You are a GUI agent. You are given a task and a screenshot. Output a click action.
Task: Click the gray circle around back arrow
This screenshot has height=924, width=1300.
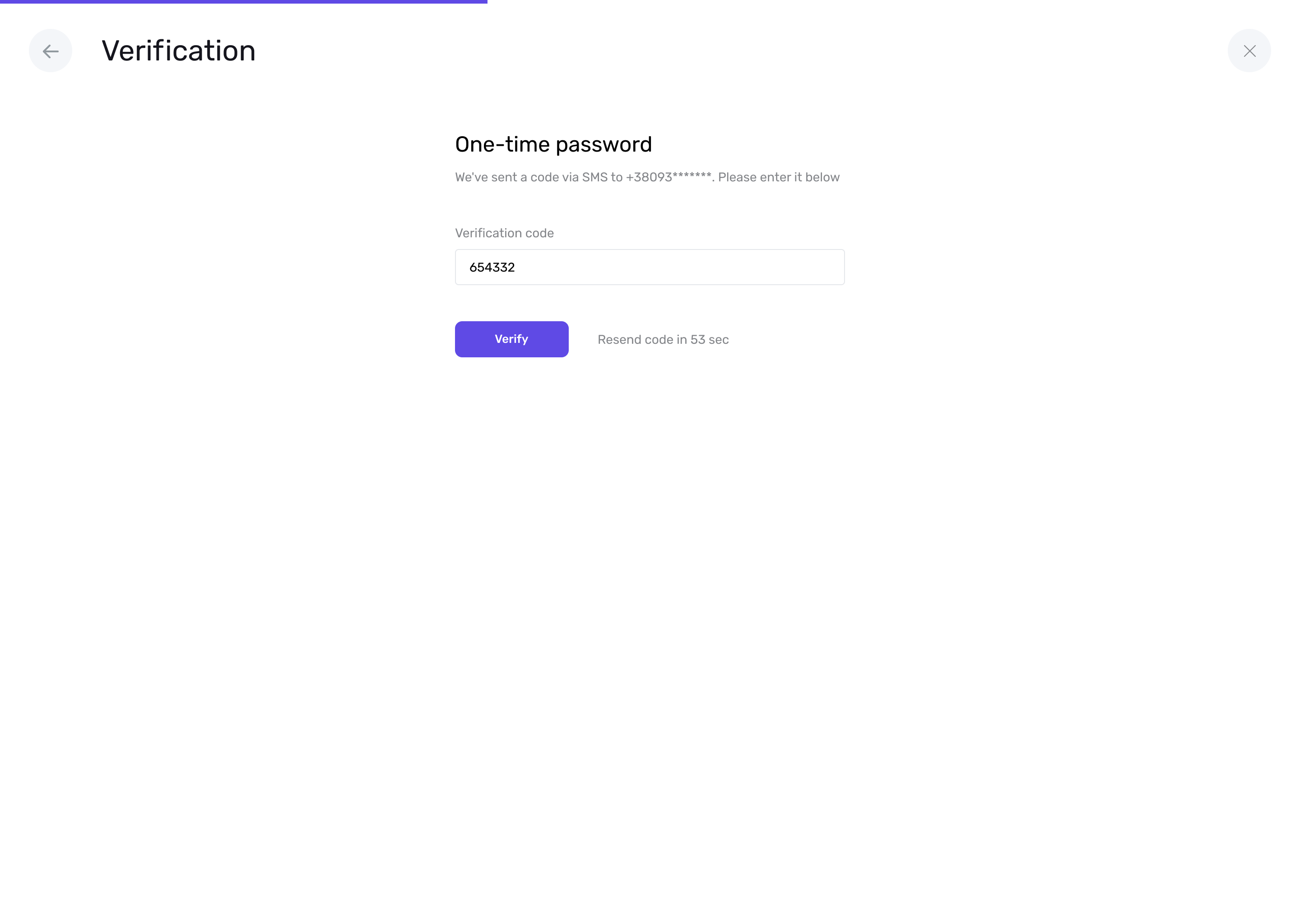51,51
